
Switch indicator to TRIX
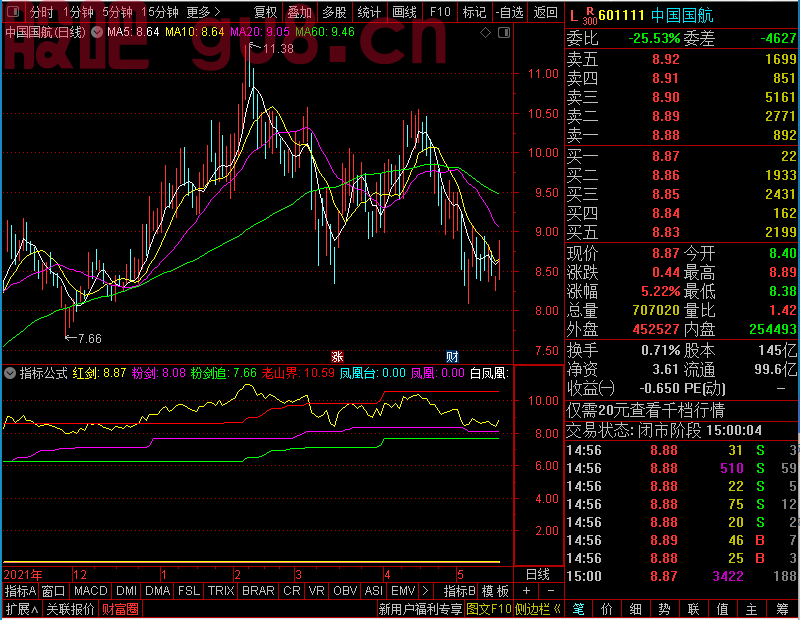click(221, 591)
